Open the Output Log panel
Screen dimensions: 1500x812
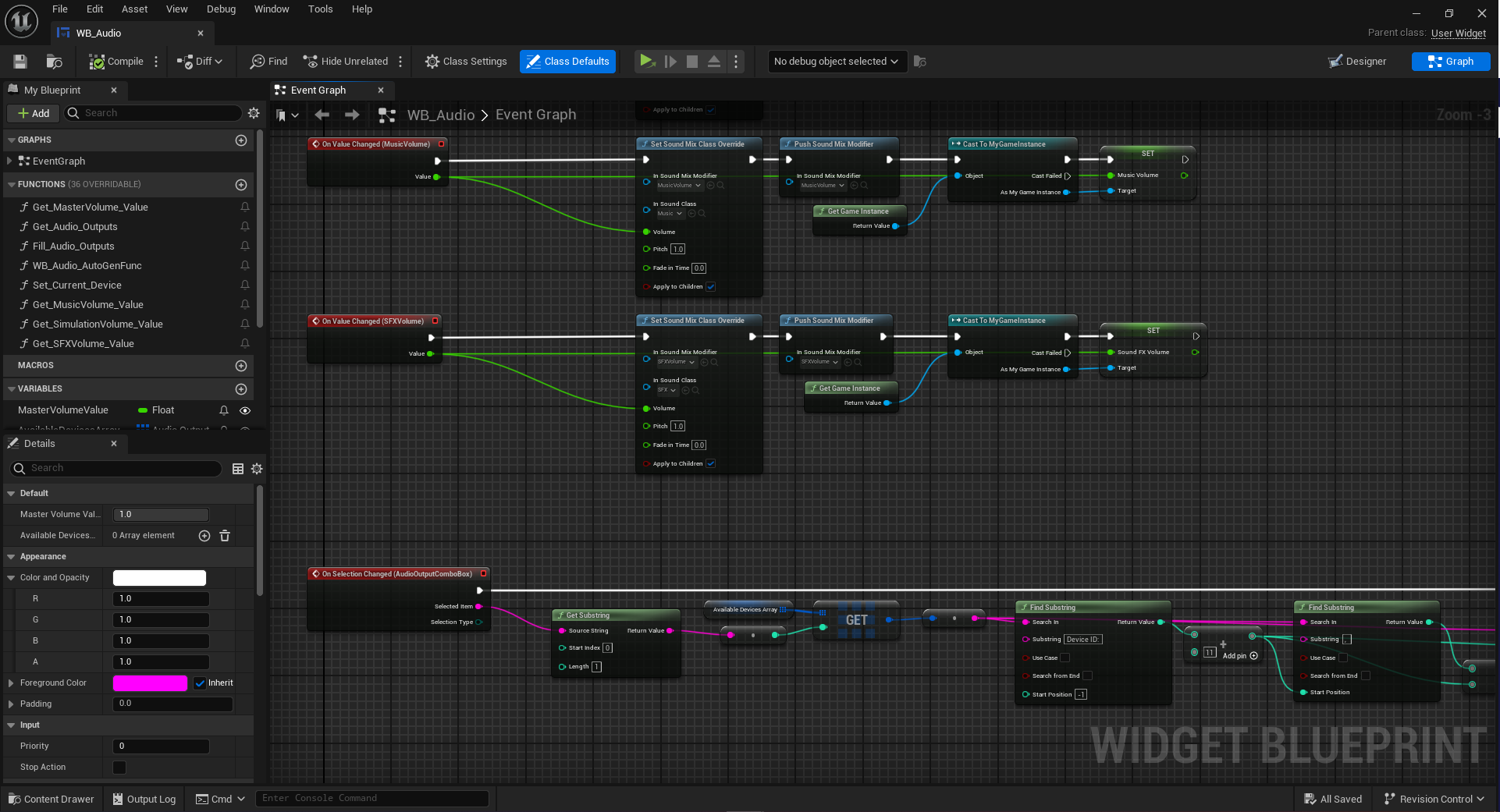click(x=144, y=799)
